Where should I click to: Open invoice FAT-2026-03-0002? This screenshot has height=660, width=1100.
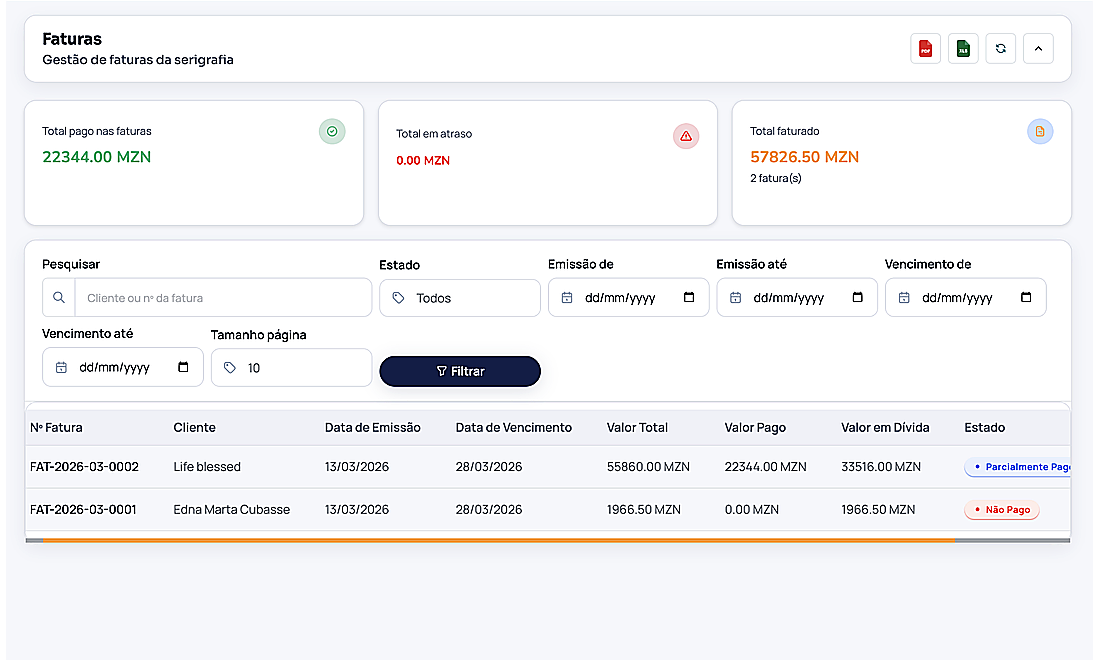coord(85,467)
